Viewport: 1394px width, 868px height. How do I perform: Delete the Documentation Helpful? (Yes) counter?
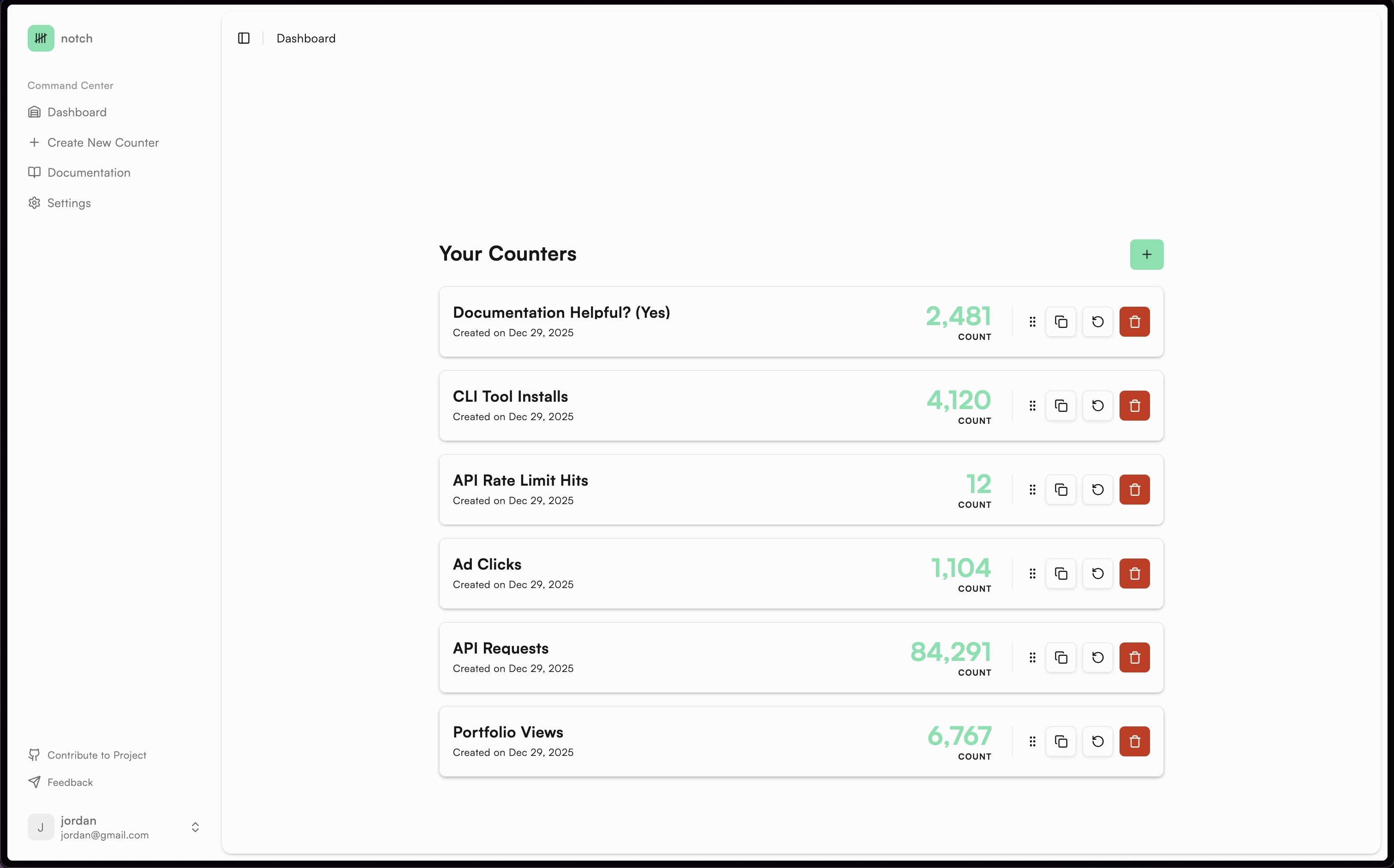click(x=1134, y=322)
